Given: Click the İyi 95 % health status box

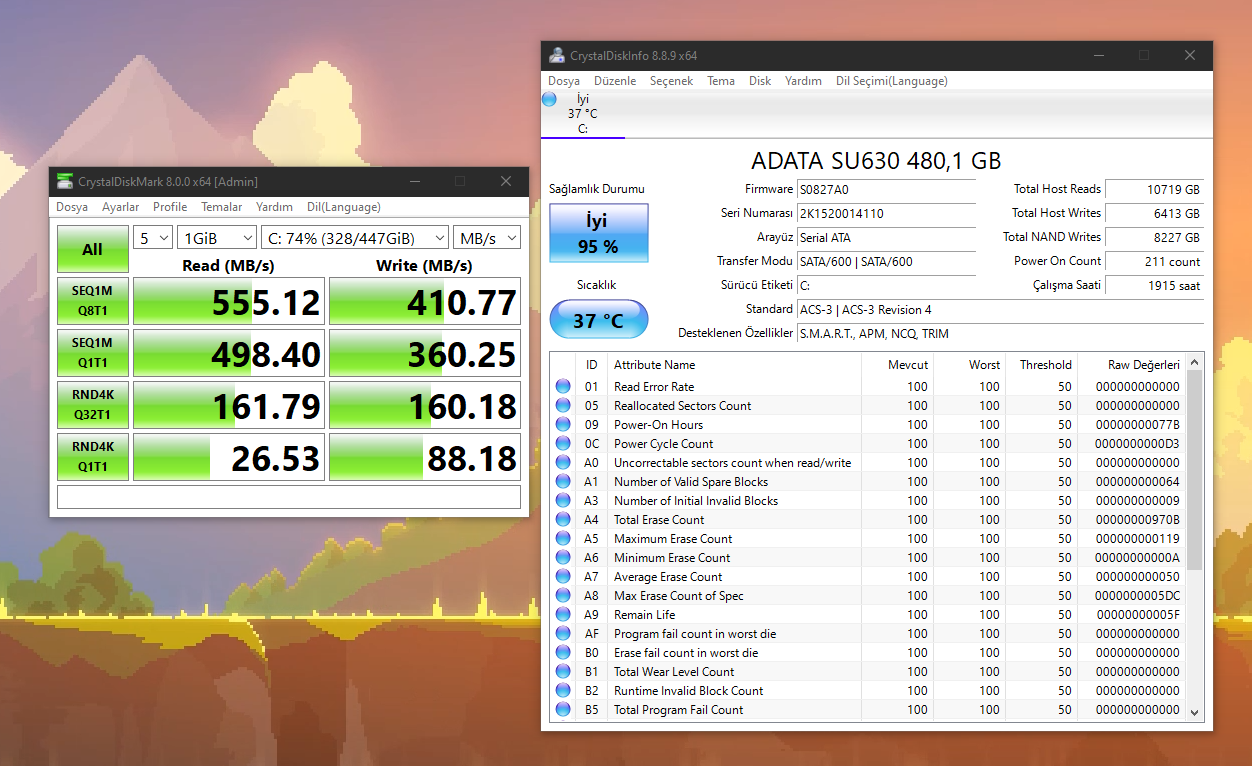Looking at the screenshot, I should pos(598,232).
